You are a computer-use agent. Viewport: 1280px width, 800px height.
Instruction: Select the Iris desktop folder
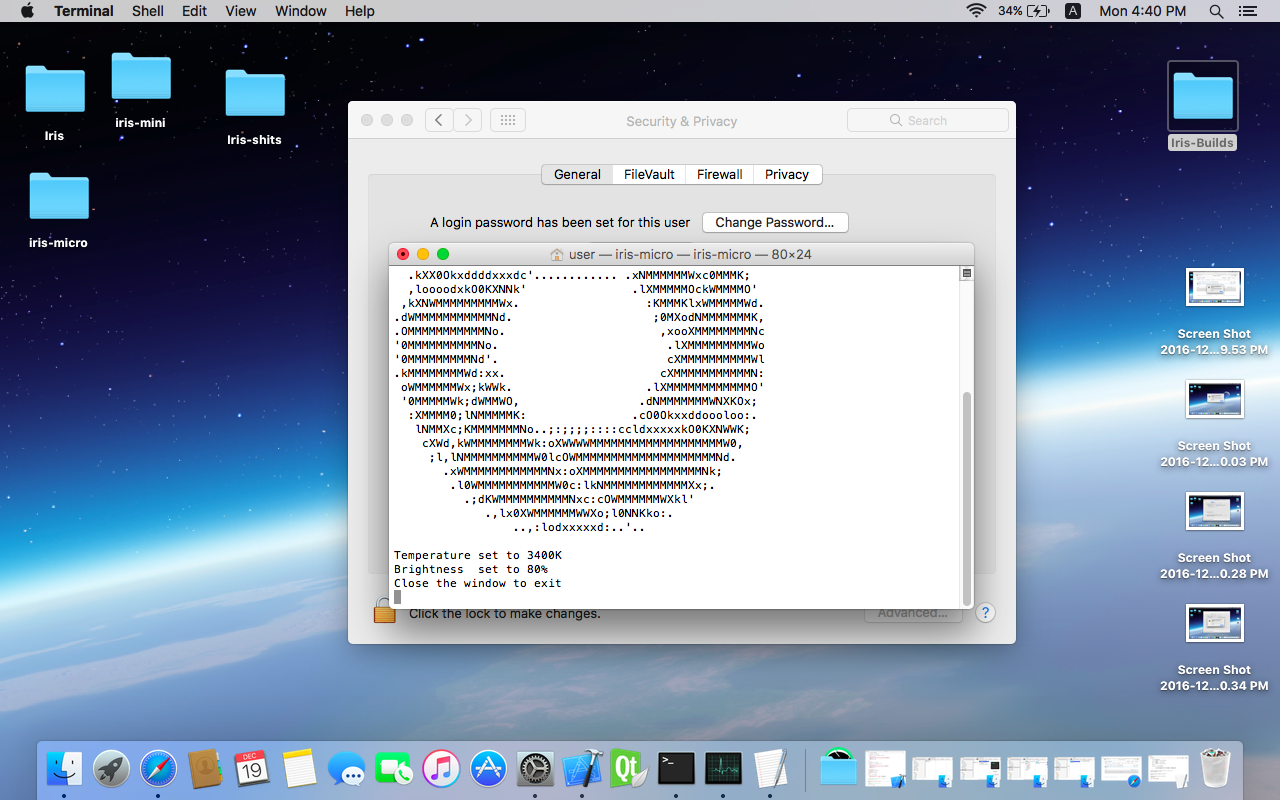tap(54, 103)
